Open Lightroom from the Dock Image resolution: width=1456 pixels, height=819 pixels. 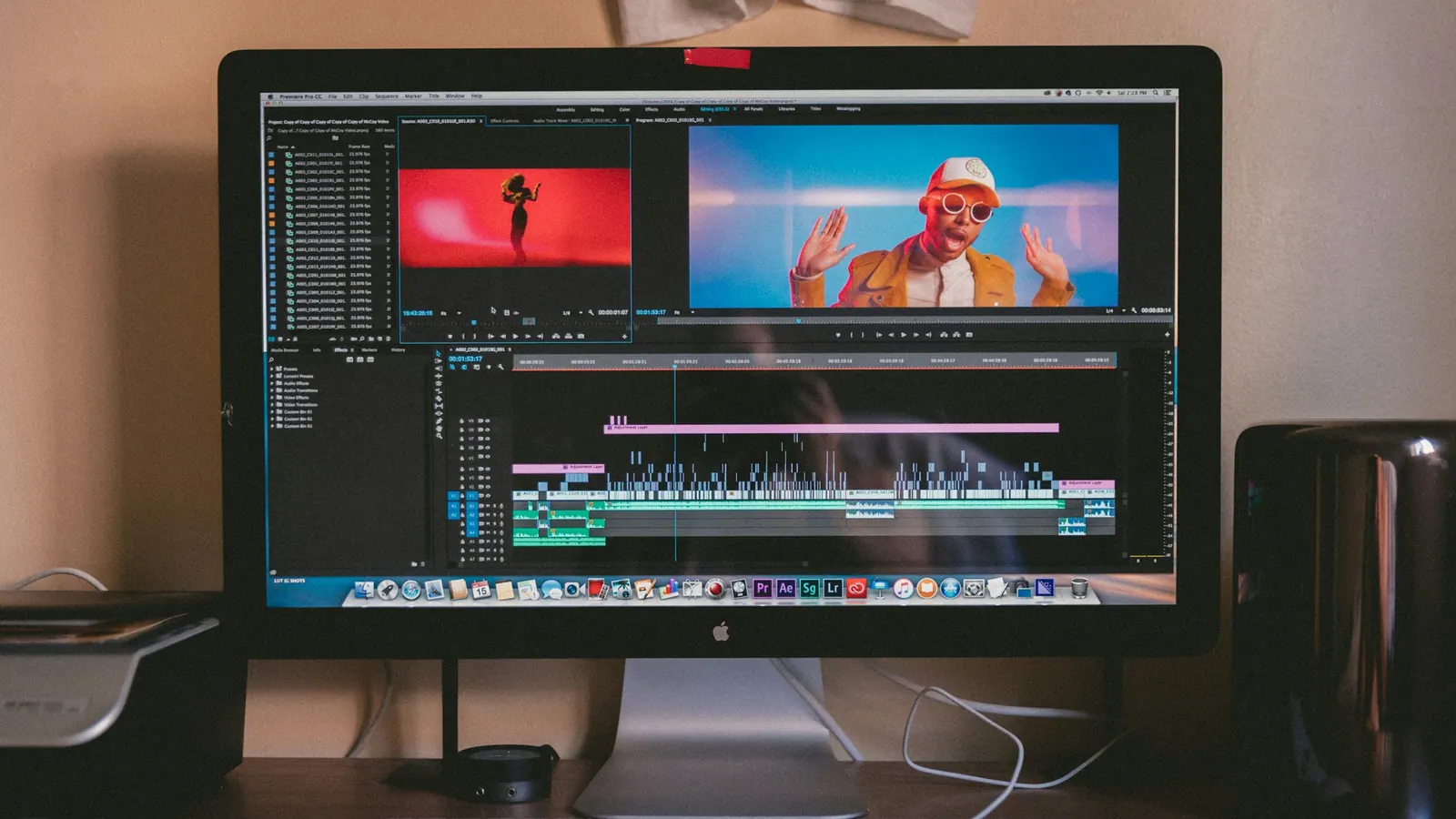tap(832, 589)
